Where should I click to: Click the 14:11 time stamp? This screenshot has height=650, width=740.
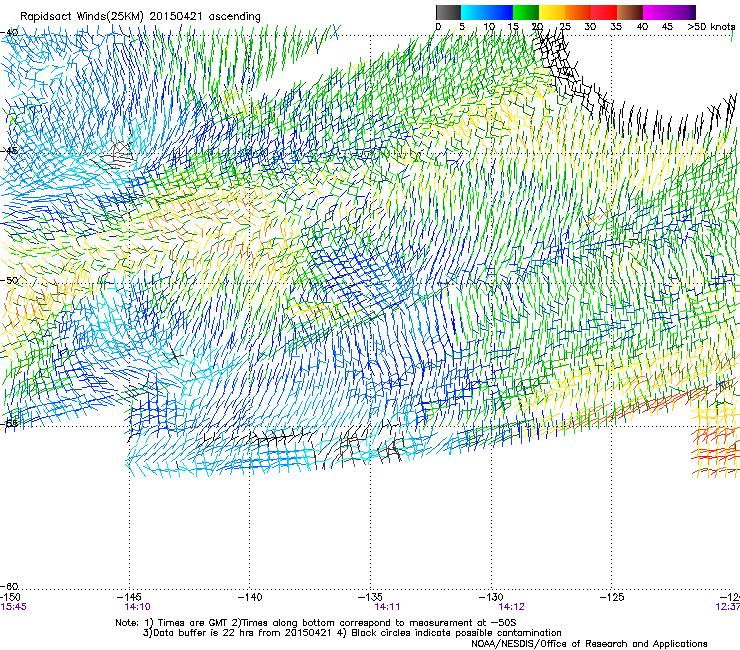pyautogui.click(x=387, y=607)
